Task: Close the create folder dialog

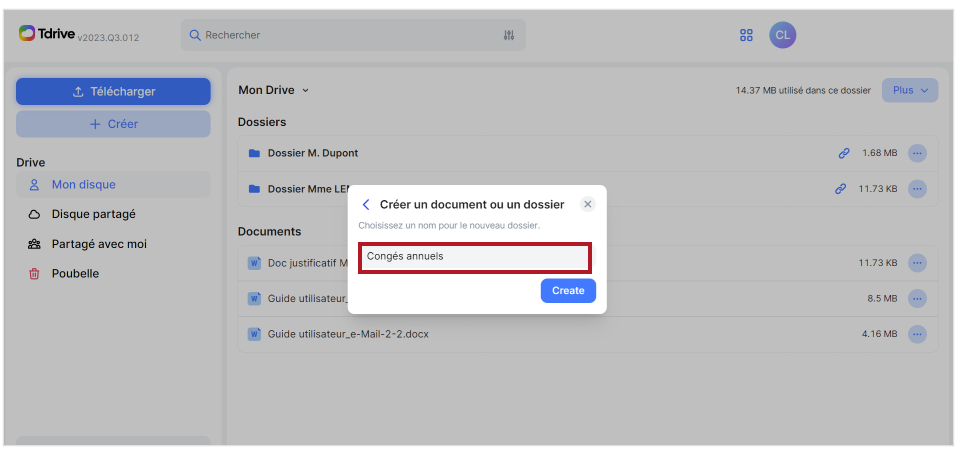Action: click(588, 204)
